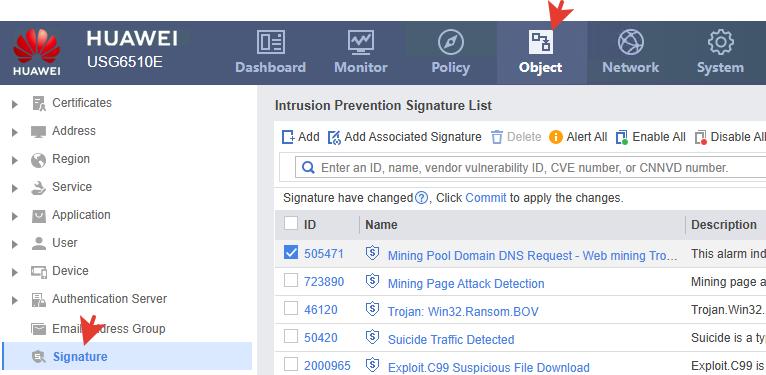Check the checkbox for signature 46120
This screenshot has height=375, width=766.
tap(291, 308)
